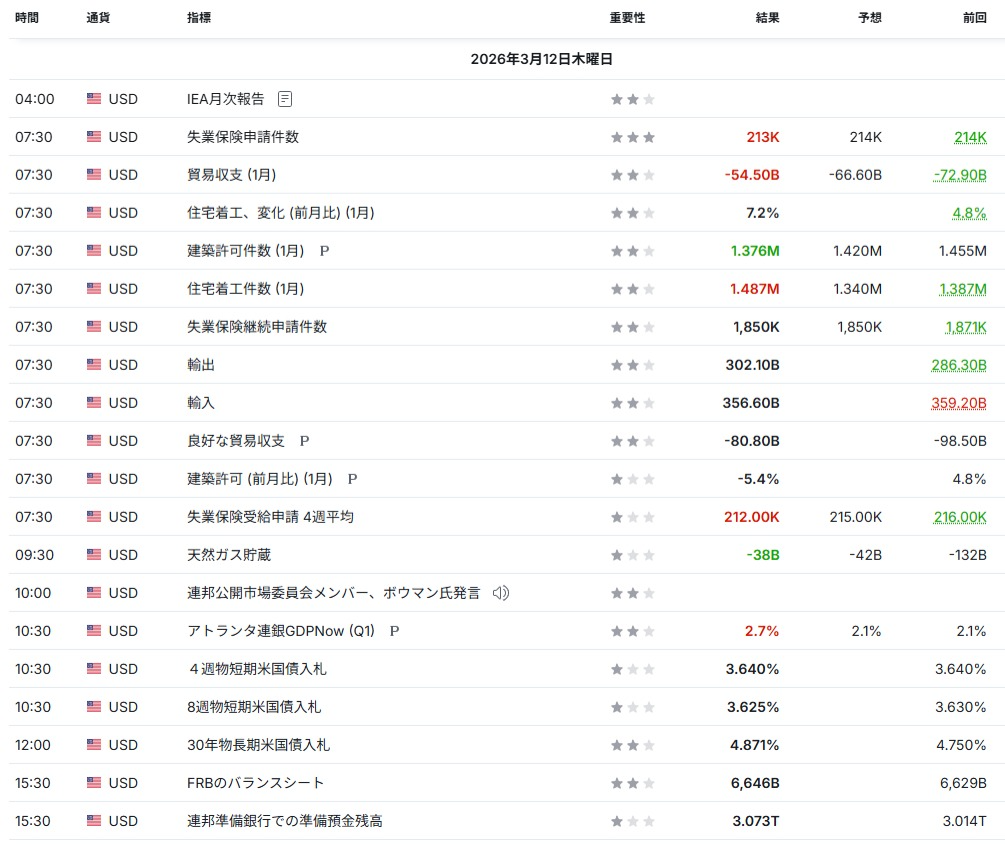Open the 住宅着工件数 (1月) event link
1005x849 pixels.
pos(245,289)
